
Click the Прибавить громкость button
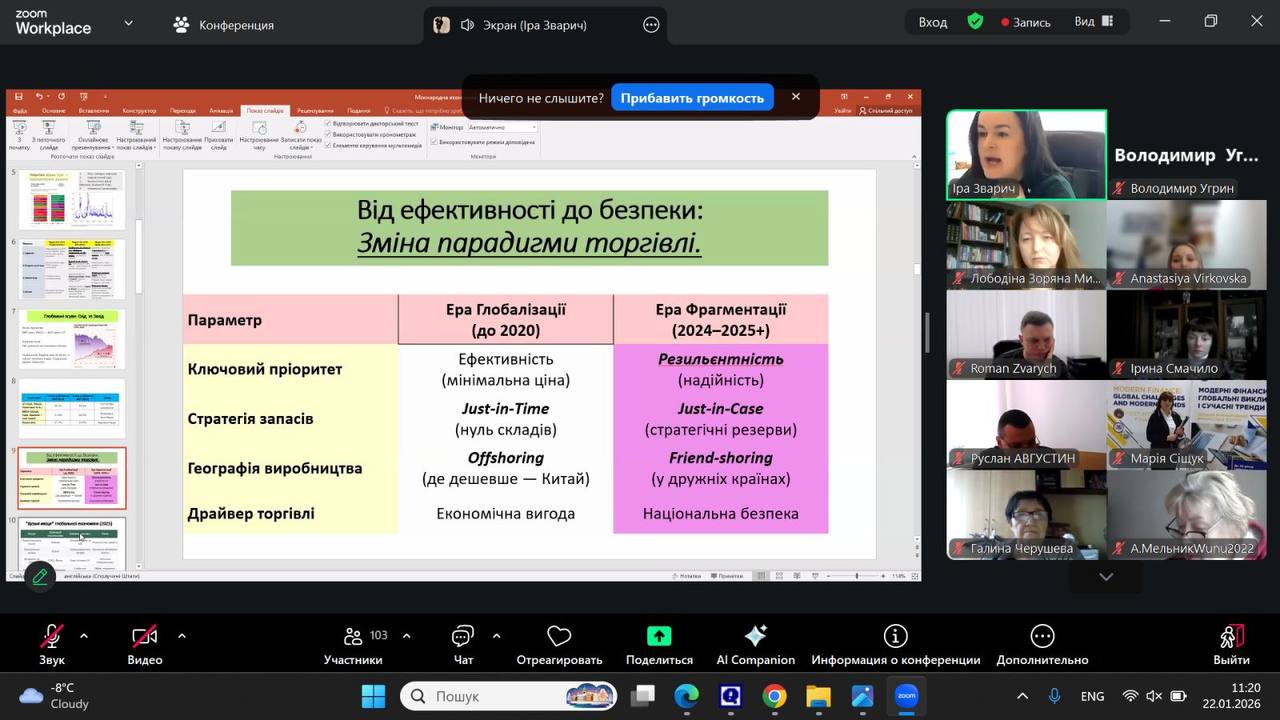pos(692,98)
